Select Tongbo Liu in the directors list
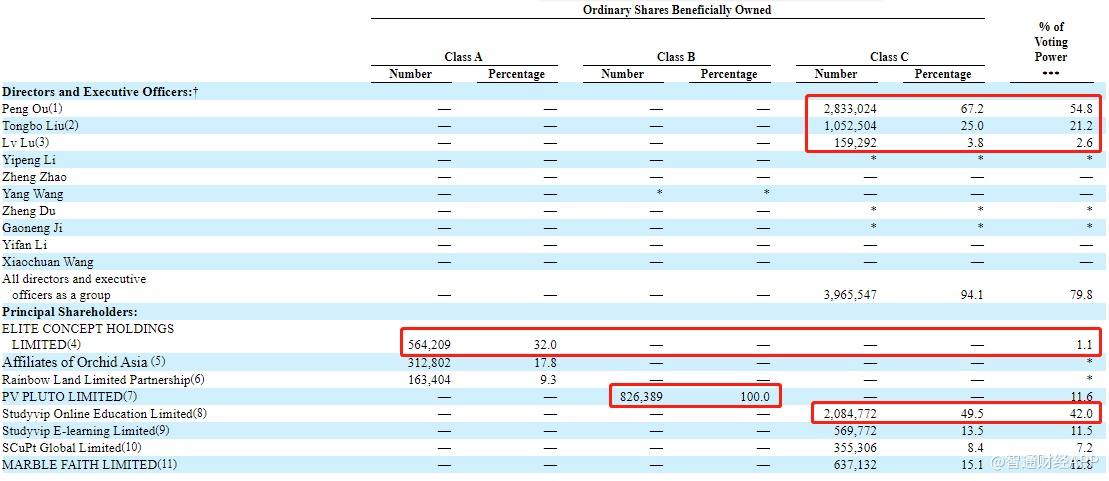Screen dimensions: 1109x481 (x=40, y=126)
